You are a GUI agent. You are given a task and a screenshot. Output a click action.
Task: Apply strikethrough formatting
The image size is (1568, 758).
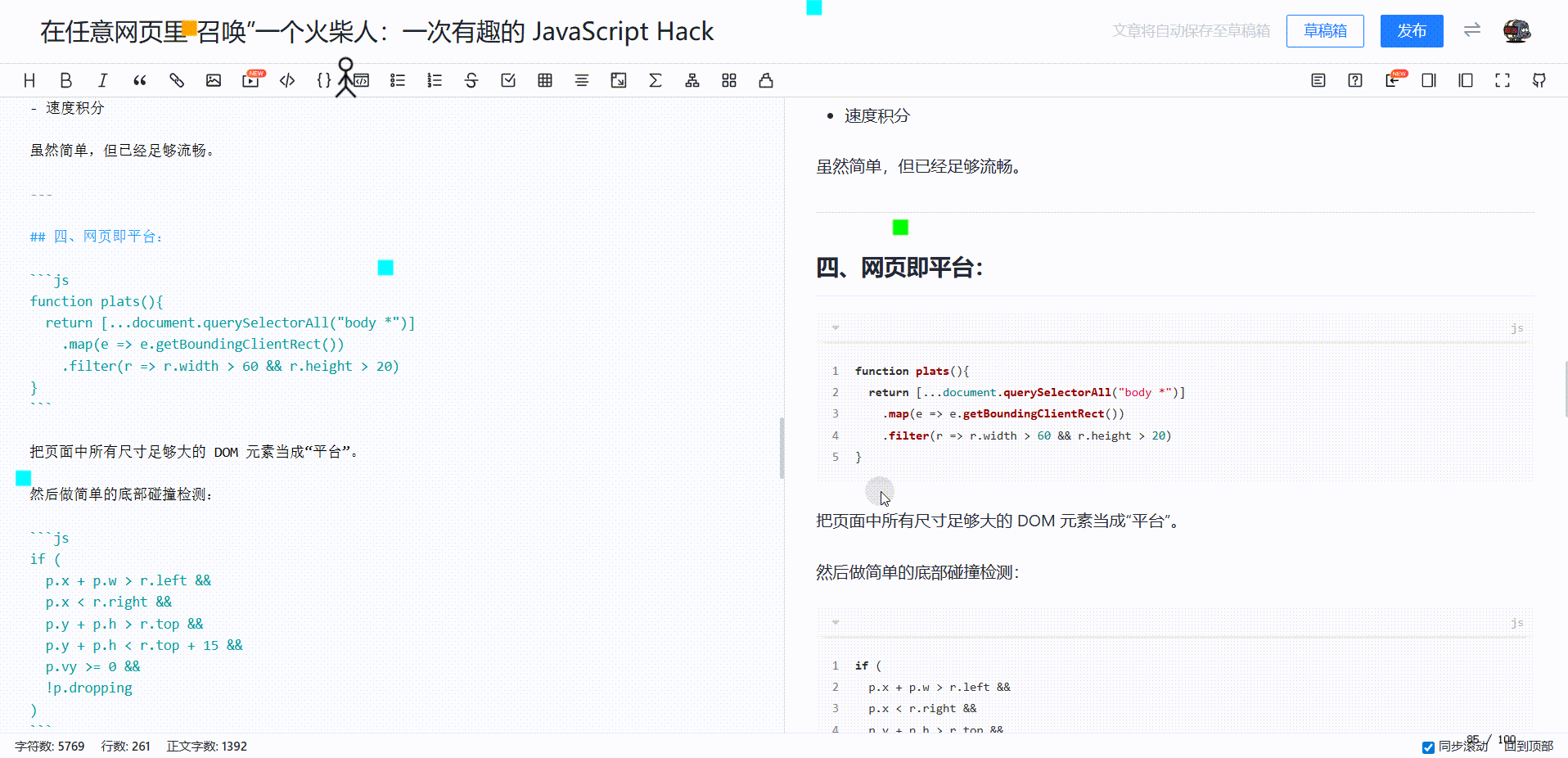pyautogui.click(x=471, y=80)
